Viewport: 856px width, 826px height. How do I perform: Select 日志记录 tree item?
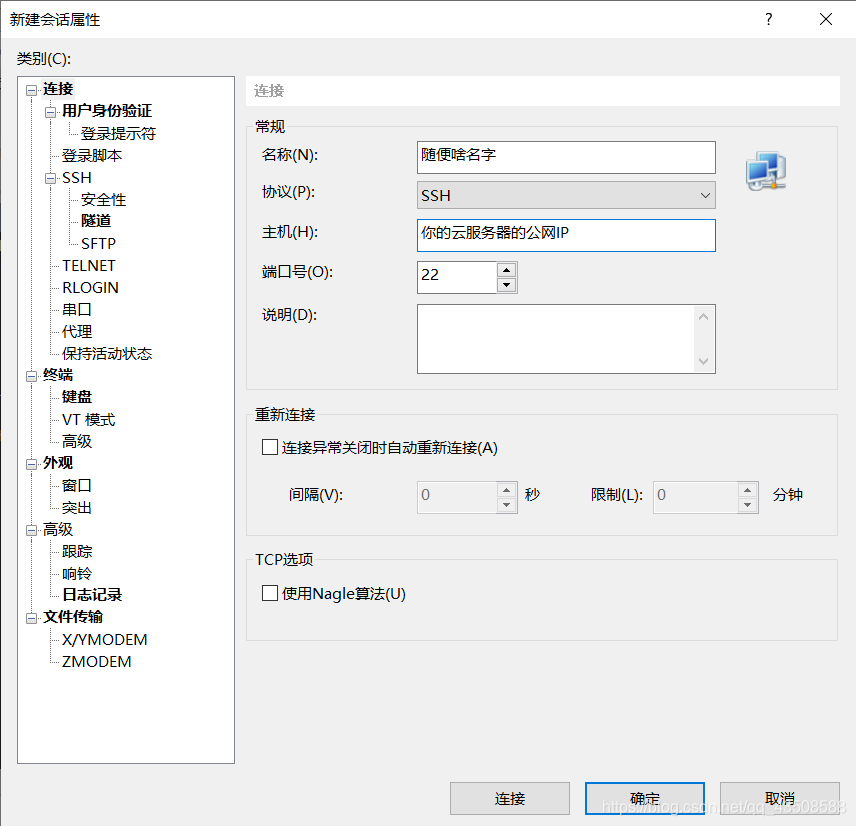92,595
